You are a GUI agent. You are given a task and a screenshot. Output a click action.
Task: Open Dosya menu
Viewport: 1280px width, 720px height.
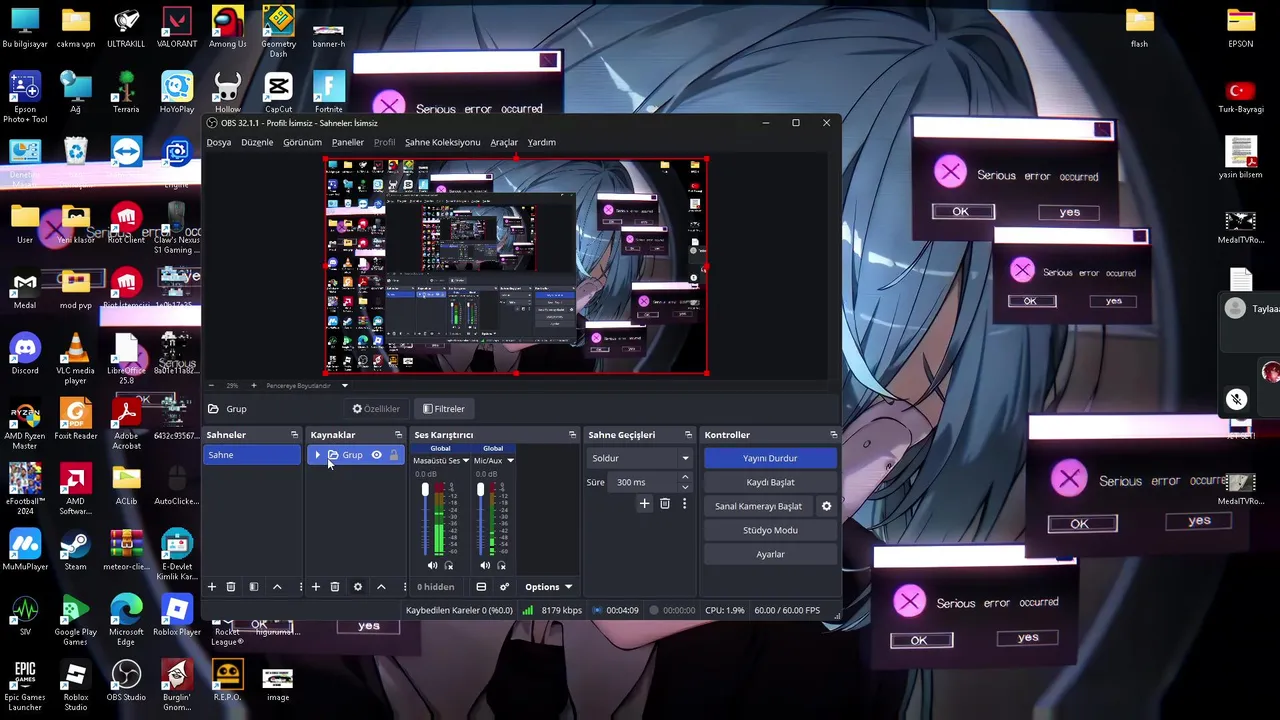(x=218, y=142)
